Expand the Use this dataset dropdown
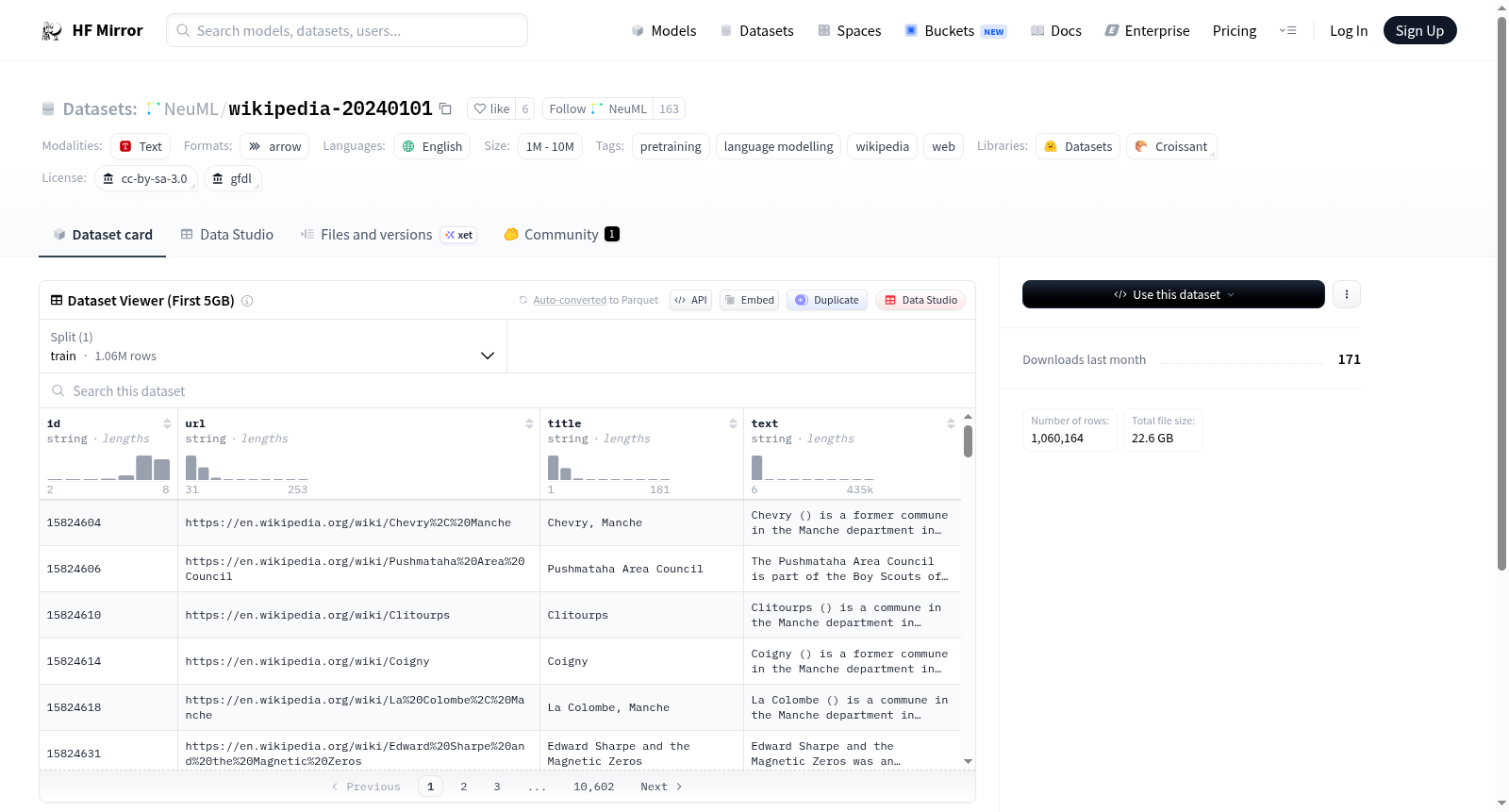Viewport: 1509px width, 812px height. click(x=1173, y=294)
